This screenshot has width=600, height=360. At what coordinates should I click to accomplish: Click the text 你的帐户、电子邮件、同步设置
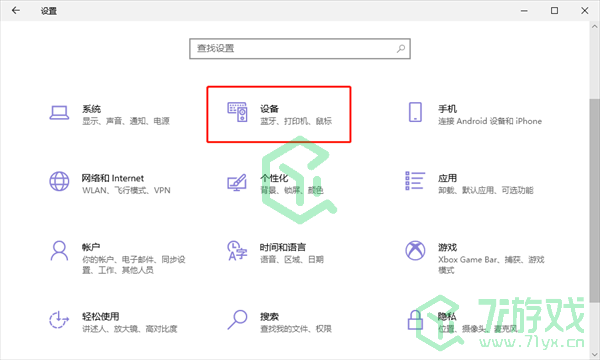(x=134, y=265)
